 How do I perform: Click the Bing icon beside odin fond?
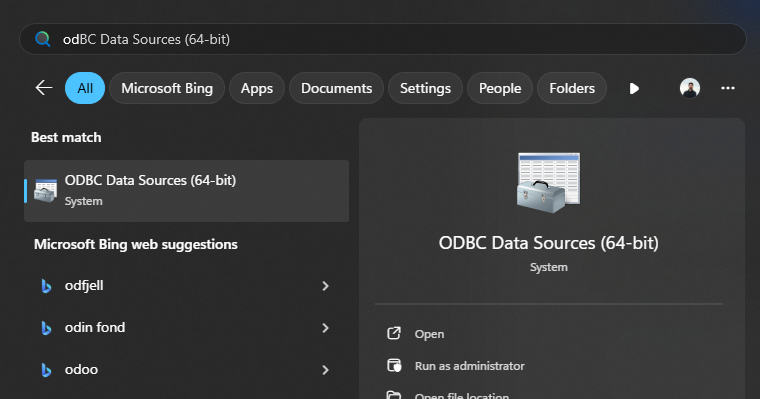46,328
